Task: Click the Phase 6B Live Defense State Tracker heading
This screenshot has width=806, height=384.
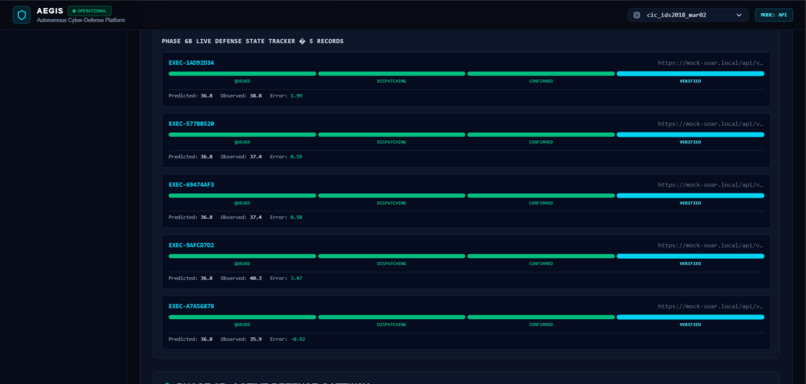Action: [252, 41]
